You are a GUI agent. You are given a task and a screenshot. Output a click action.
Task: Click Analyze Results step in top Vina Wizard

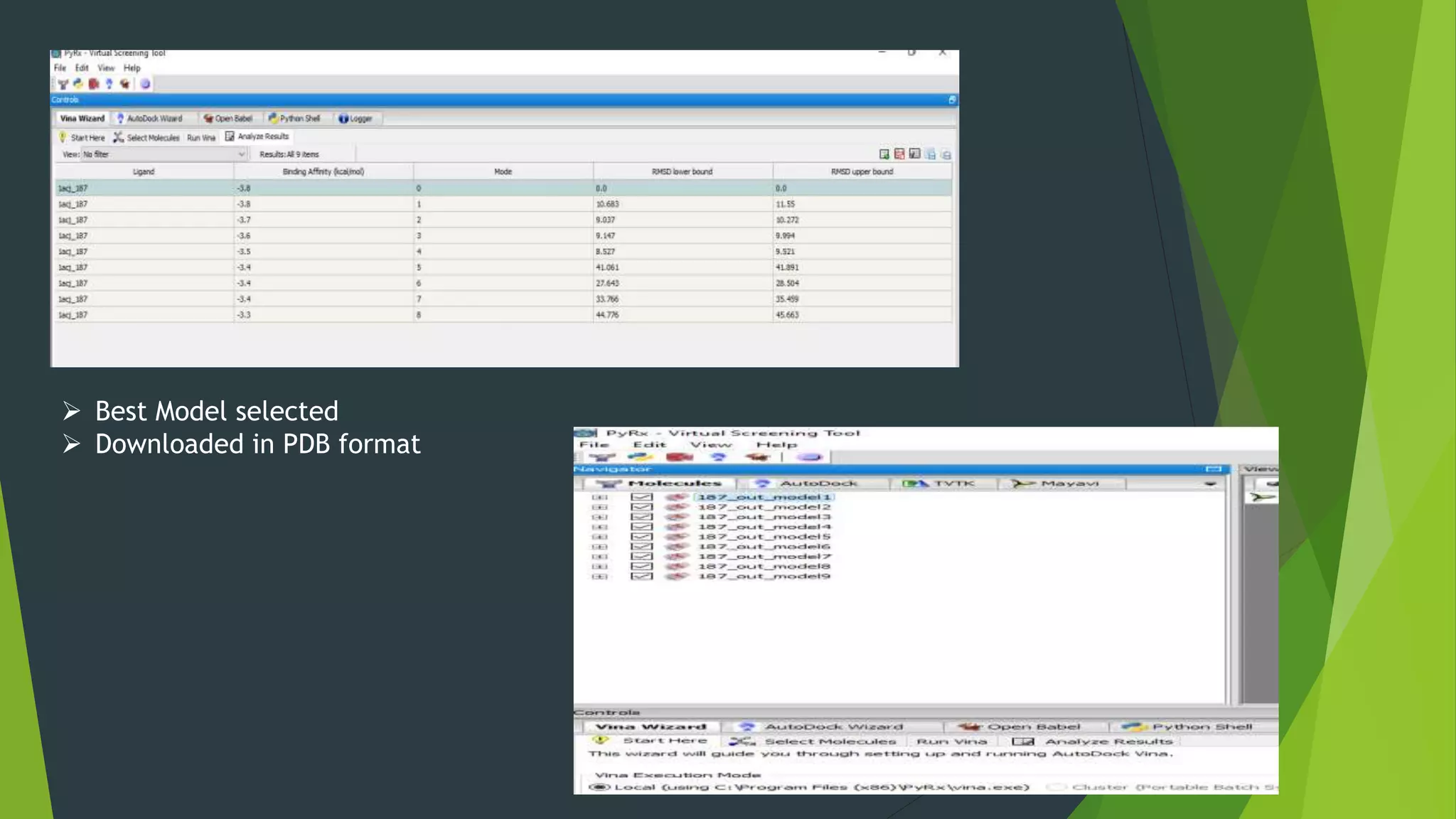tap(257, 136)
